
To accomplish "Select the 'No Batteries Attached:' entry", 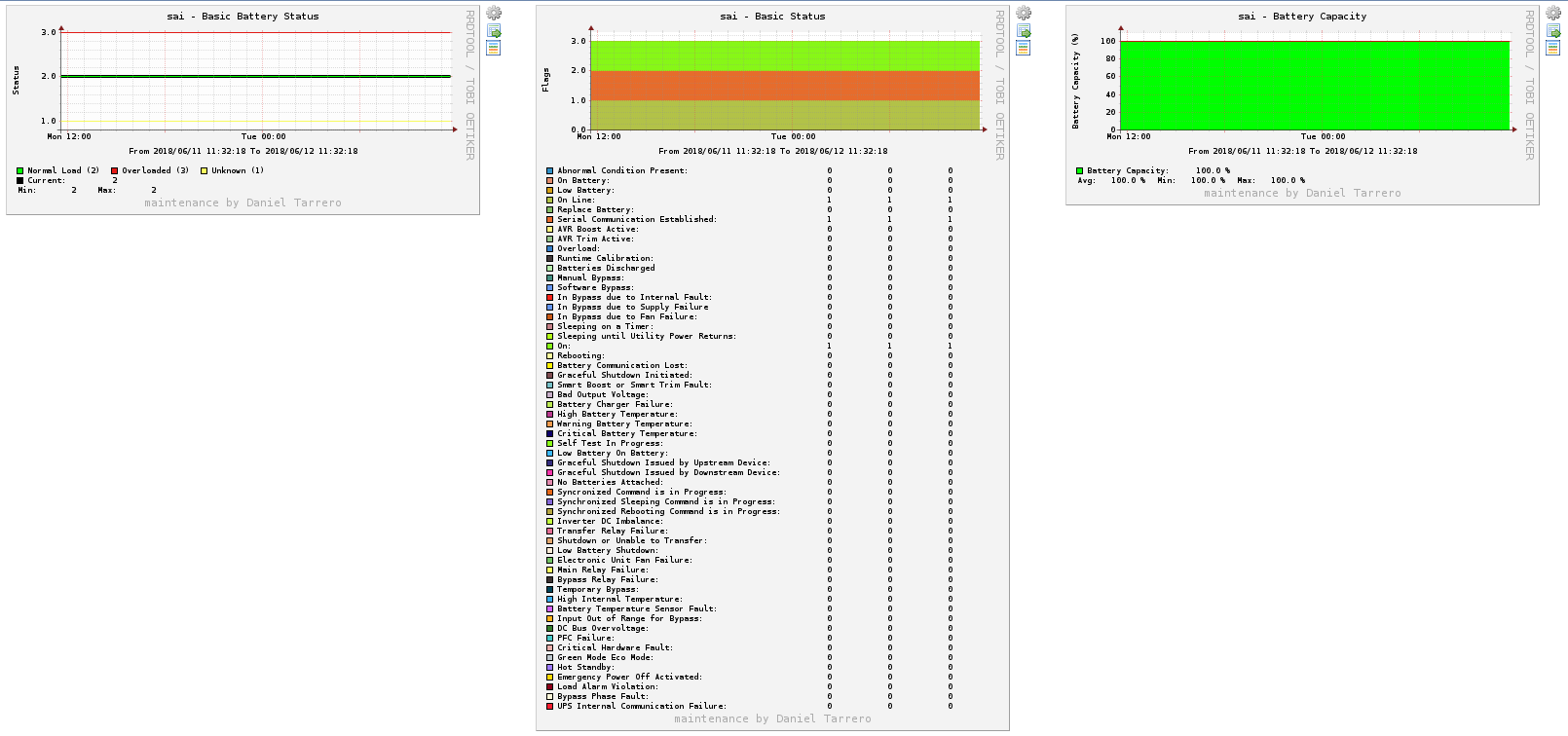I will pos(750,482).
